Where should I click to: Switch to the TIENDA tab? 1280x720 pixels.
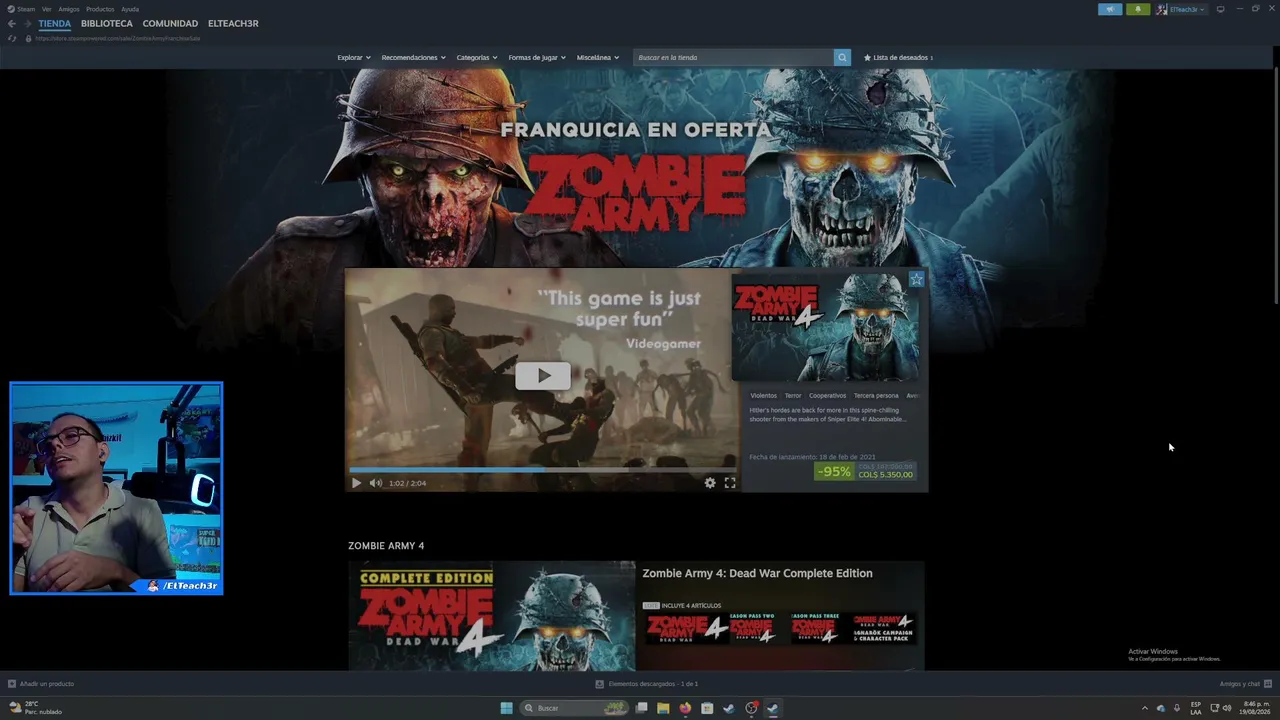pos(55,23)
